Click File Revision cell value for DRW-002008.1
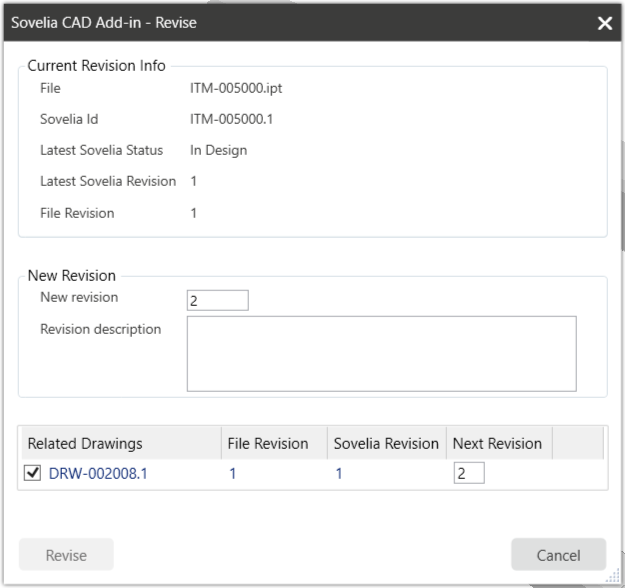This screenshot has width=625, height=588. tap(232, 474)
